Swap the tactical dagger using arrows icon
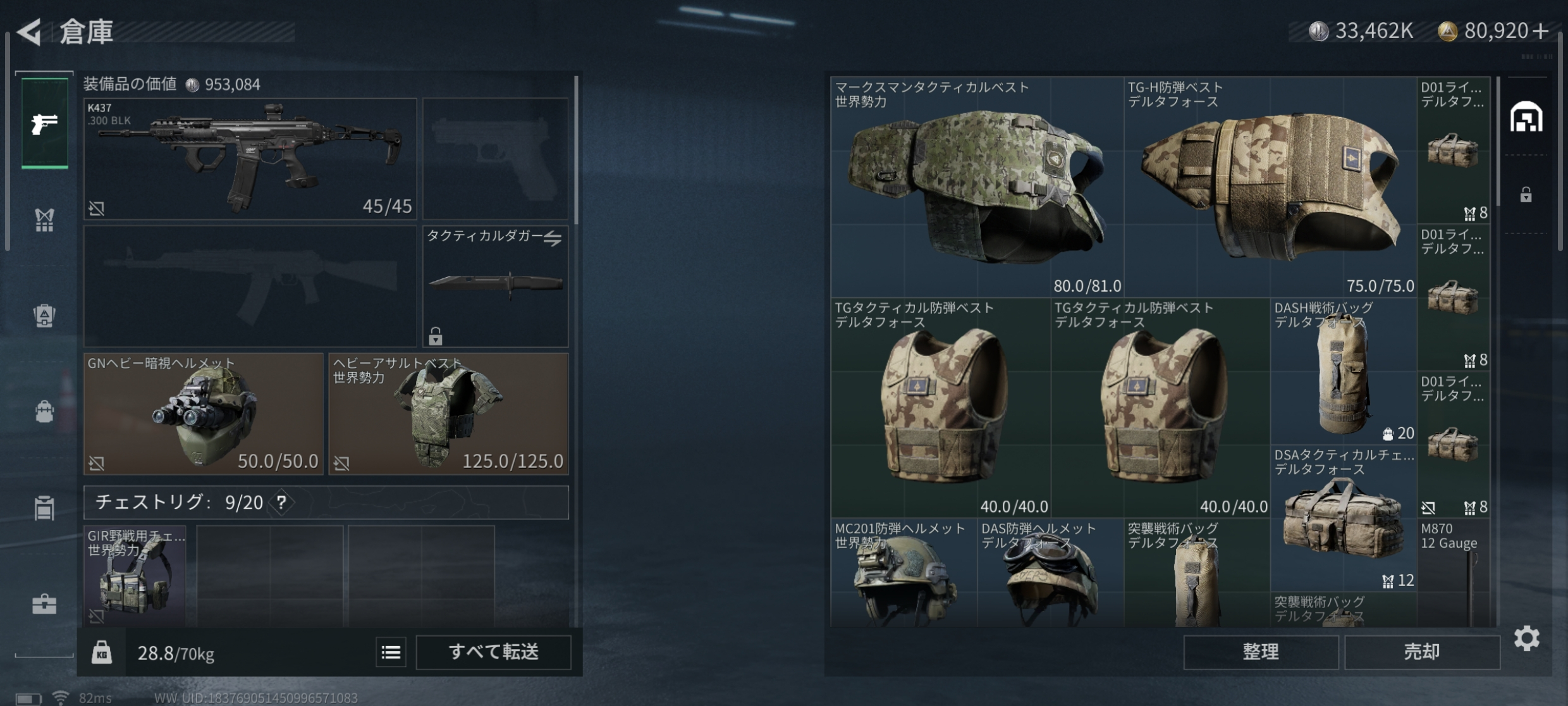This screenshot has height=706, width=1568. (x=552, y=238)
